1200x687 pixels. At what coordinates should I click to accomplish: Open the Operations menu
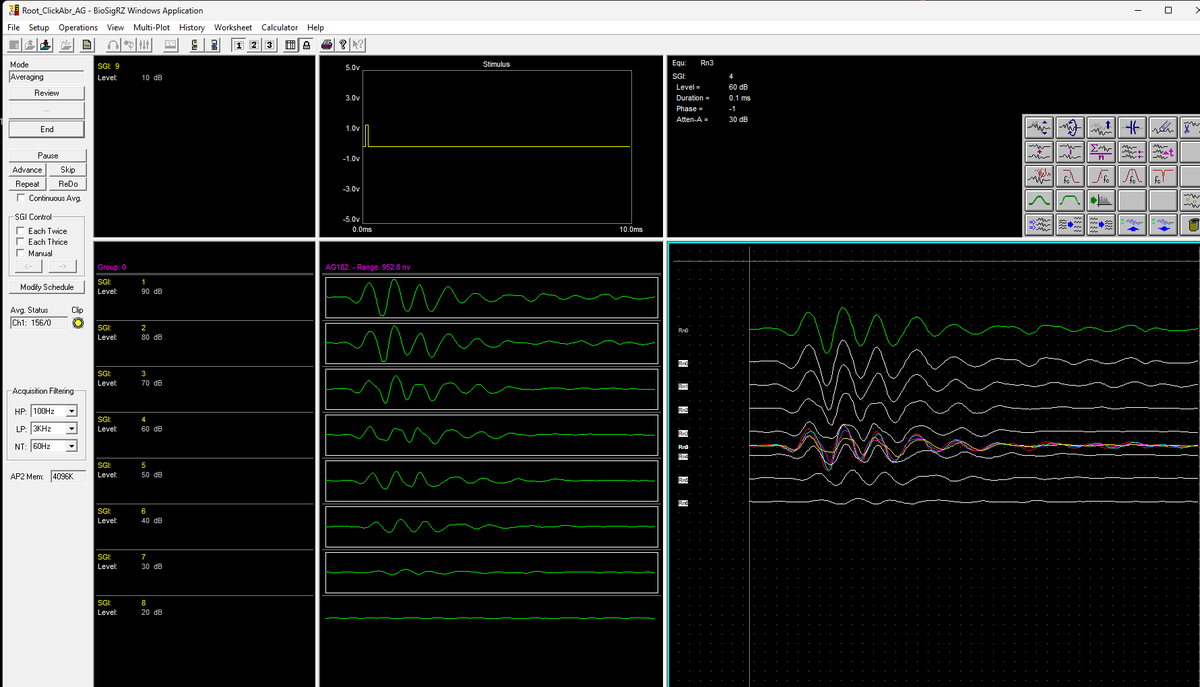(78, 27)
